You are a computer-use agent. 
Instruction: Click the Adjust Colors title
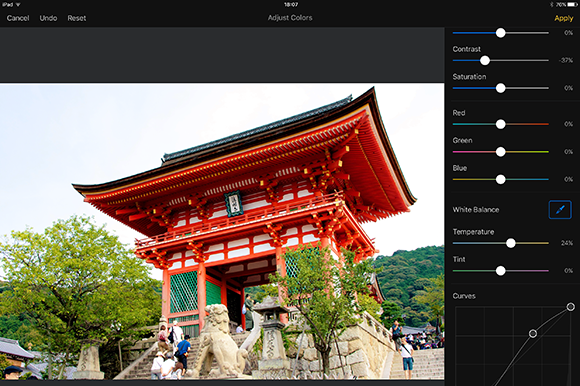(x=290, y=18)
